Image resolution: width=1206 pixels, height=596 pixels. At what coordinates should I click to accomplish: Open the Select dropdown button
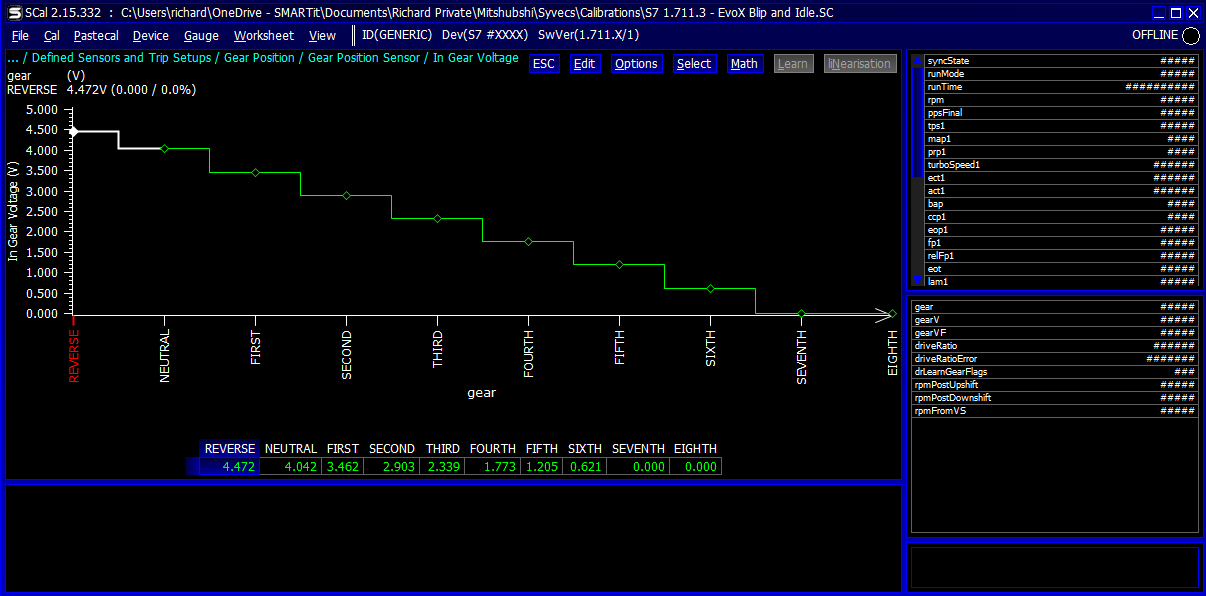point(694,64)
